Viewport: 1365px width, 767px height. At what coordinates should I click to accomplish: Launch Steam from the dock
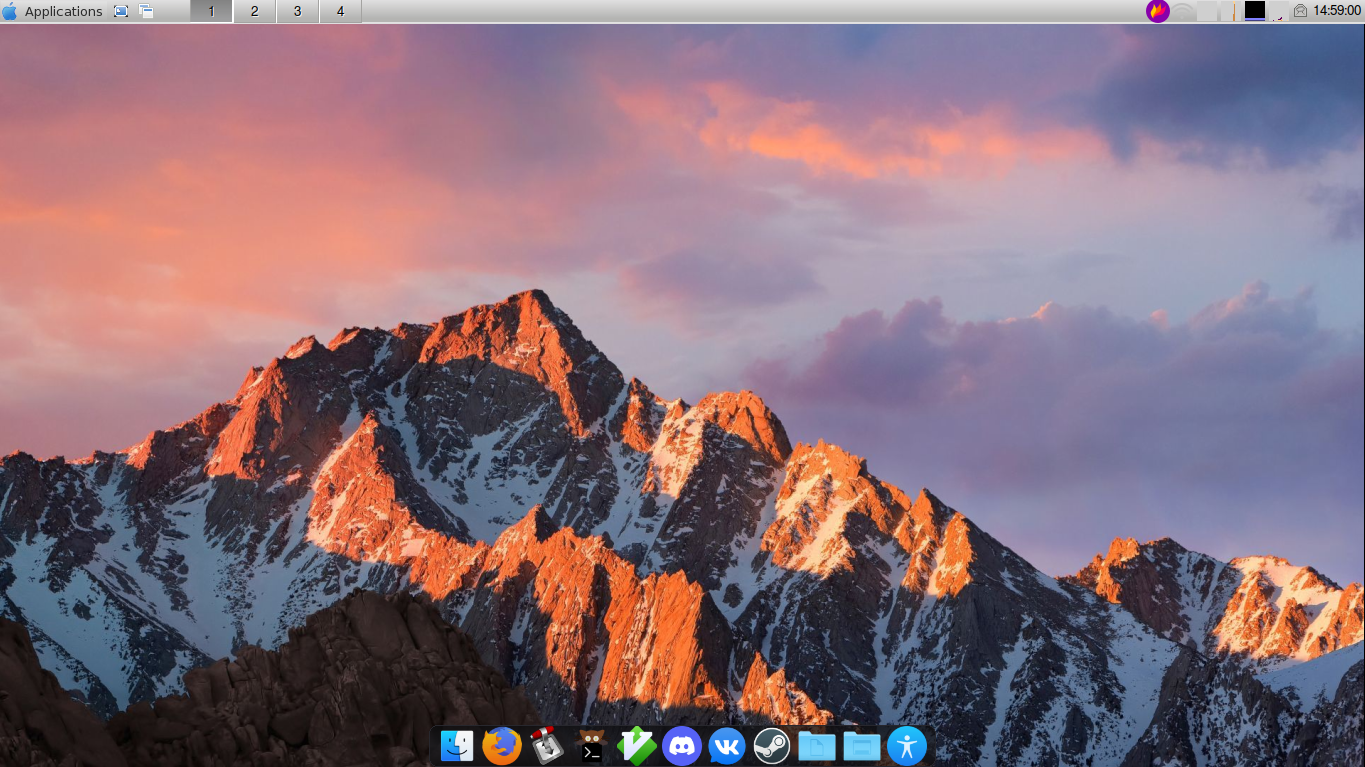[x=772, y=746]
